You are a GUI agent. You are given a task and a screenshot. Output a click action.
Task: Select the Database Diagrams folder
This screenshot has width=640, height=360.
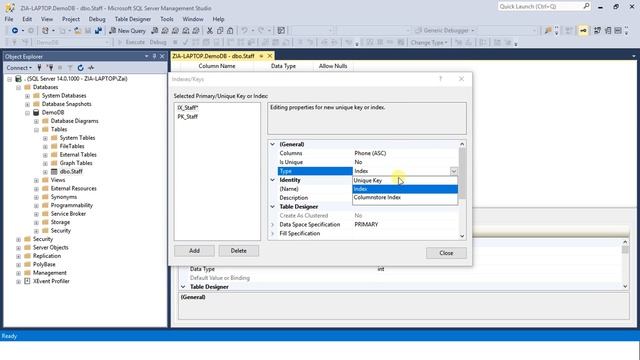74,121
